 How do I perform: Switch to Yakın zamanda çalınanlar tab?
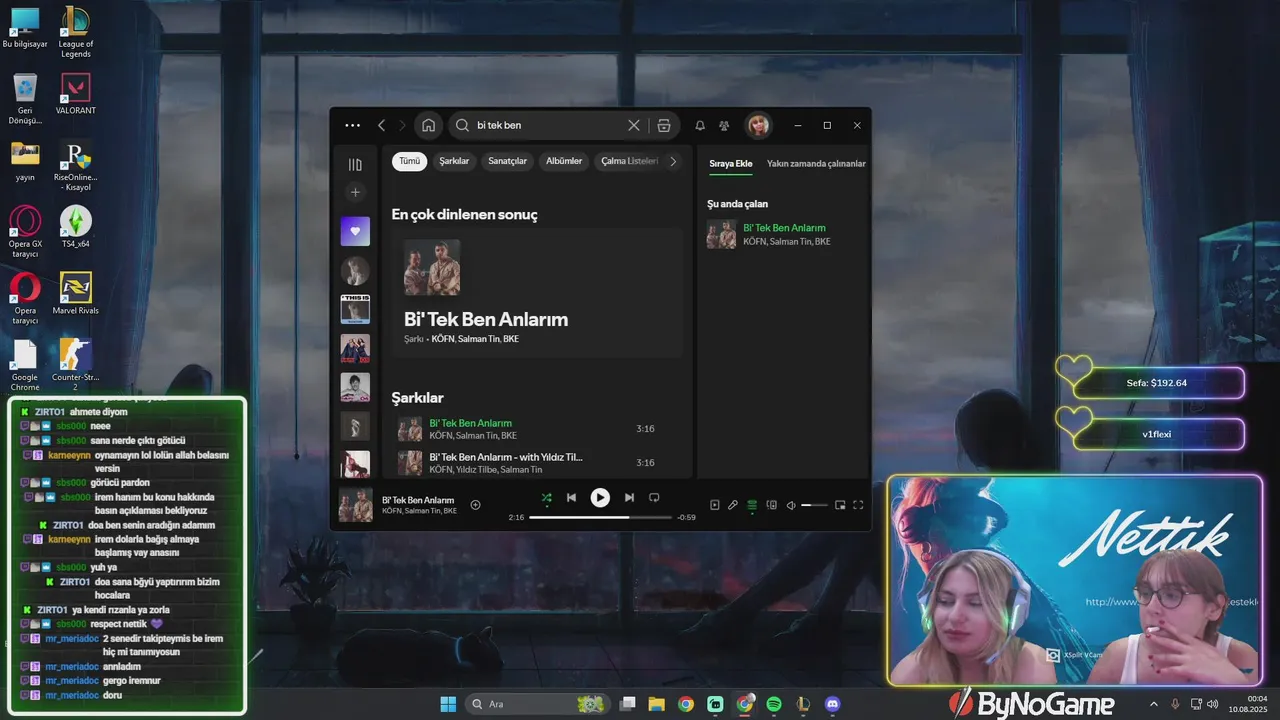tap(816, 163)
